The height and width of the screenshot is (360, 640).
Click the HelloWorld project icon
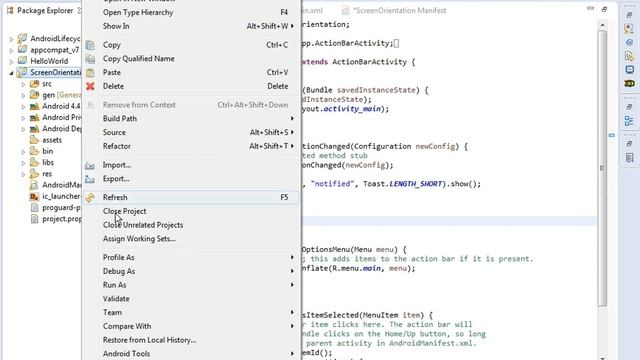click(22, 61)
